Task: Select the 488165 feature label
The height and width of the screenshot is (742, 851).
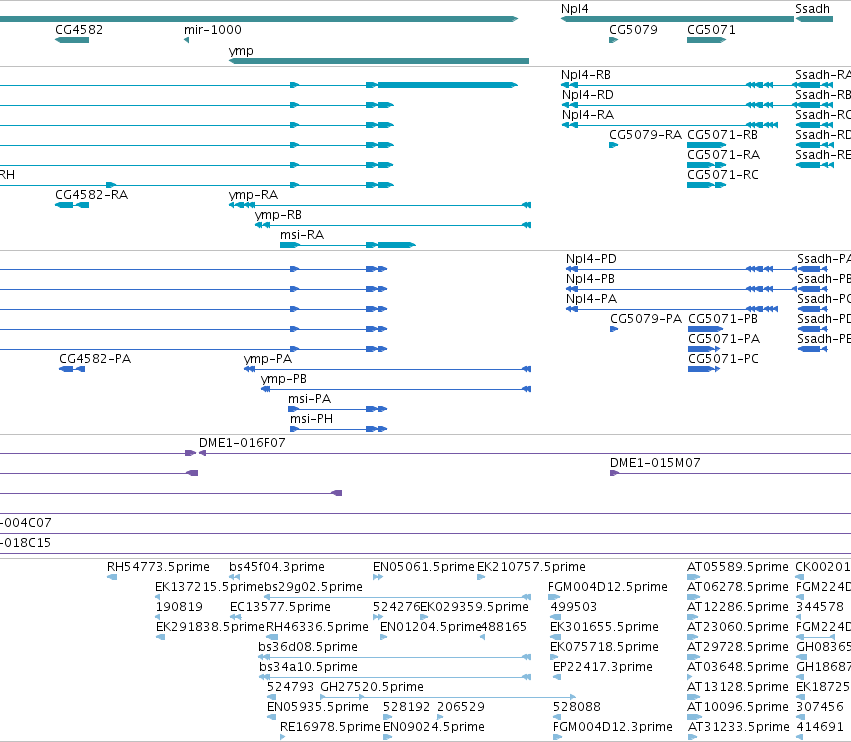Action: pos(504,627)
